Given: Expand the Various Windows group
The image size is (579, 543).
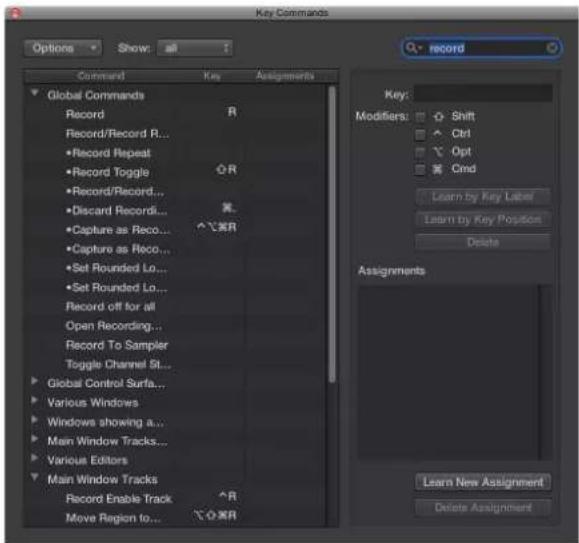Looking at the screenshot, I should pos(34,400).
